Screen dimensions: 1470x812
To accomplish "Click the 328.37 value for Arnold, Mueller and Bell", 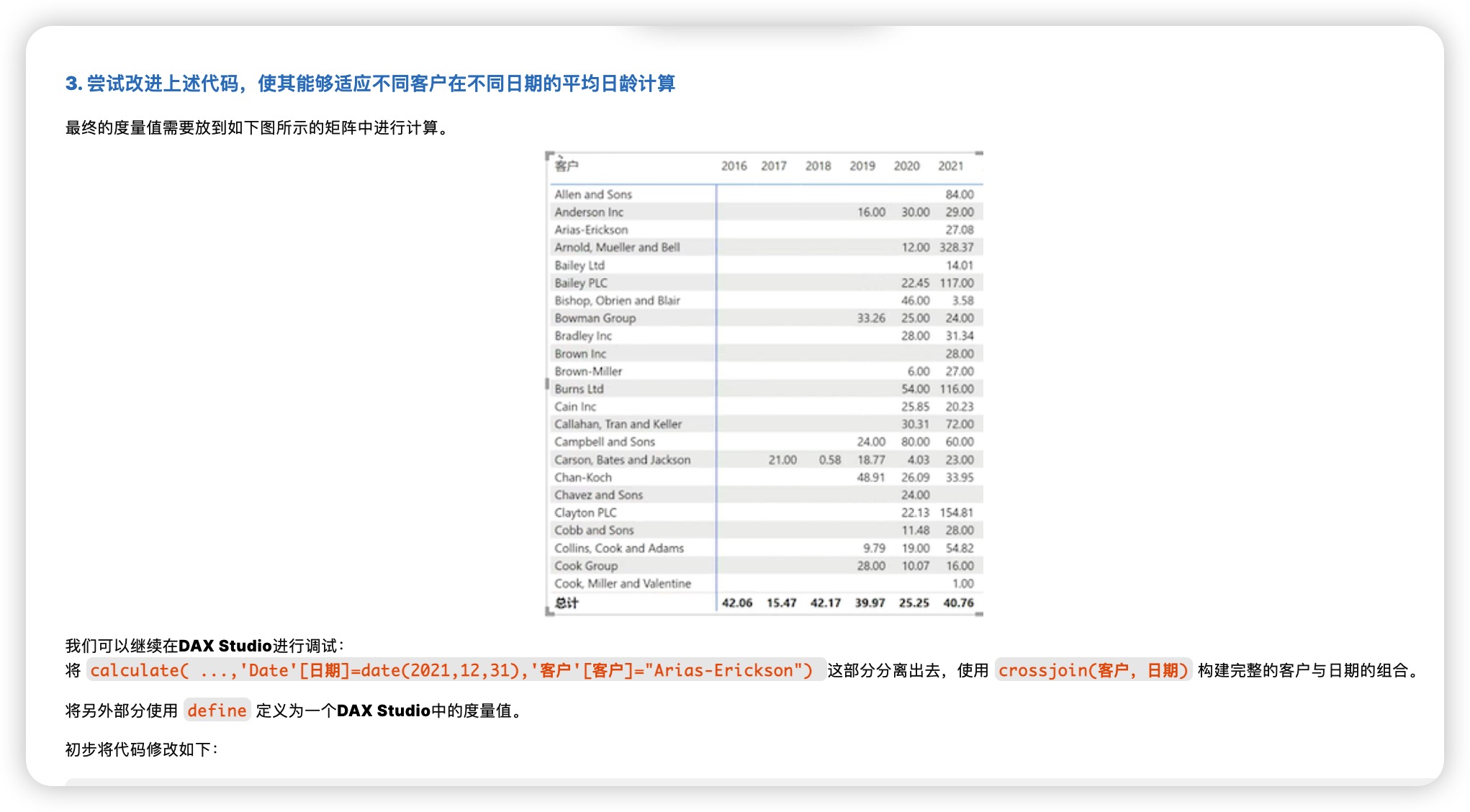I will (x=956, y=247).
